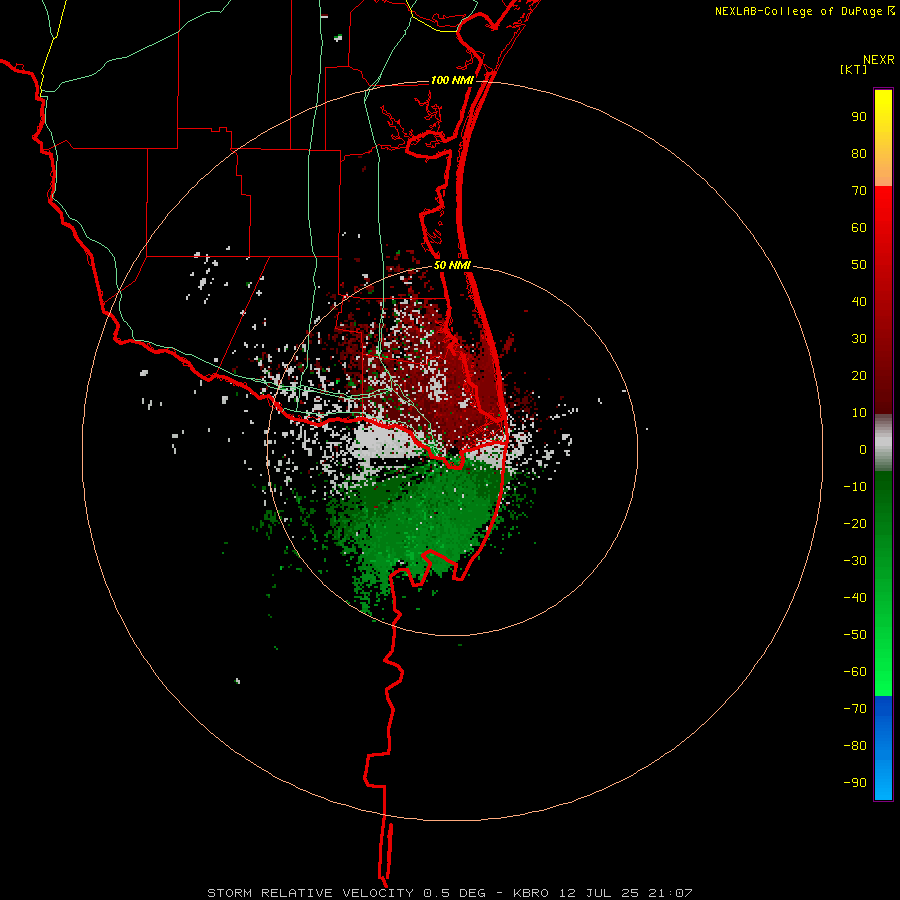Click the -90 knot scale label
The image size is (900, 900).
(x=855, y=782)
